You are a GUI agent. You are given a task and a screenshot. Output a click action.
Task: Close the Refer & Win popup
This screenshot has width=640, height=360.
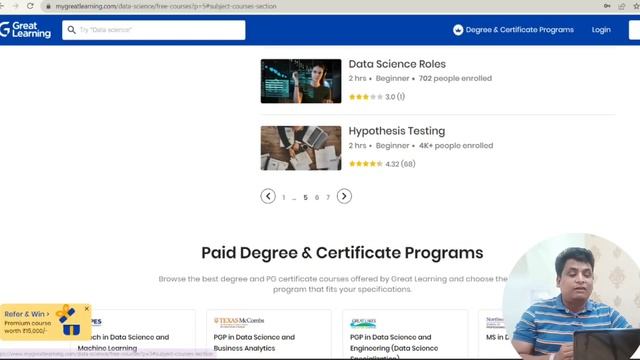(x=87, y=309)
